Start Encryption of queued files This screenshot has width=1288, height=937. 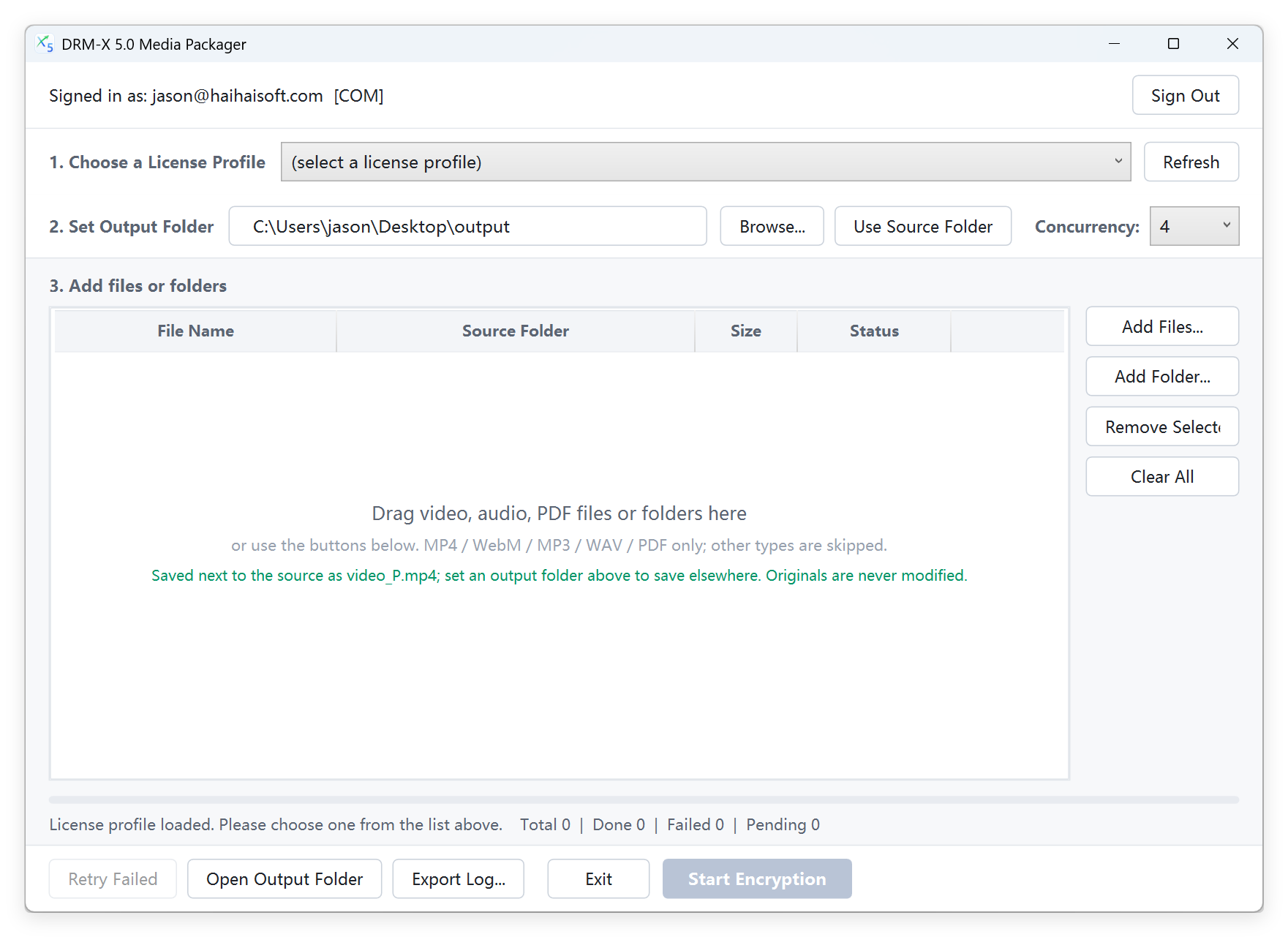point(757,878)
